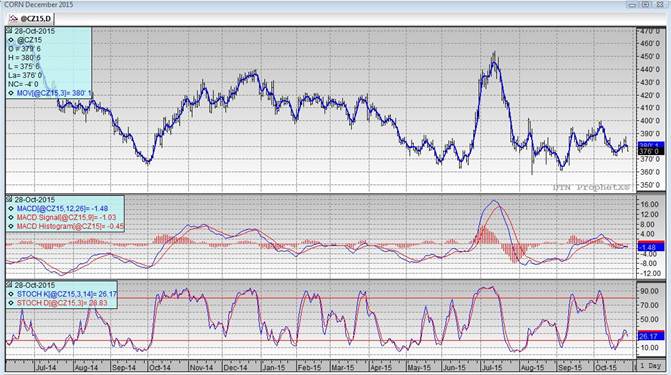
Task: Click the diamond marker beside STOCH K
Action: point(11,294)
